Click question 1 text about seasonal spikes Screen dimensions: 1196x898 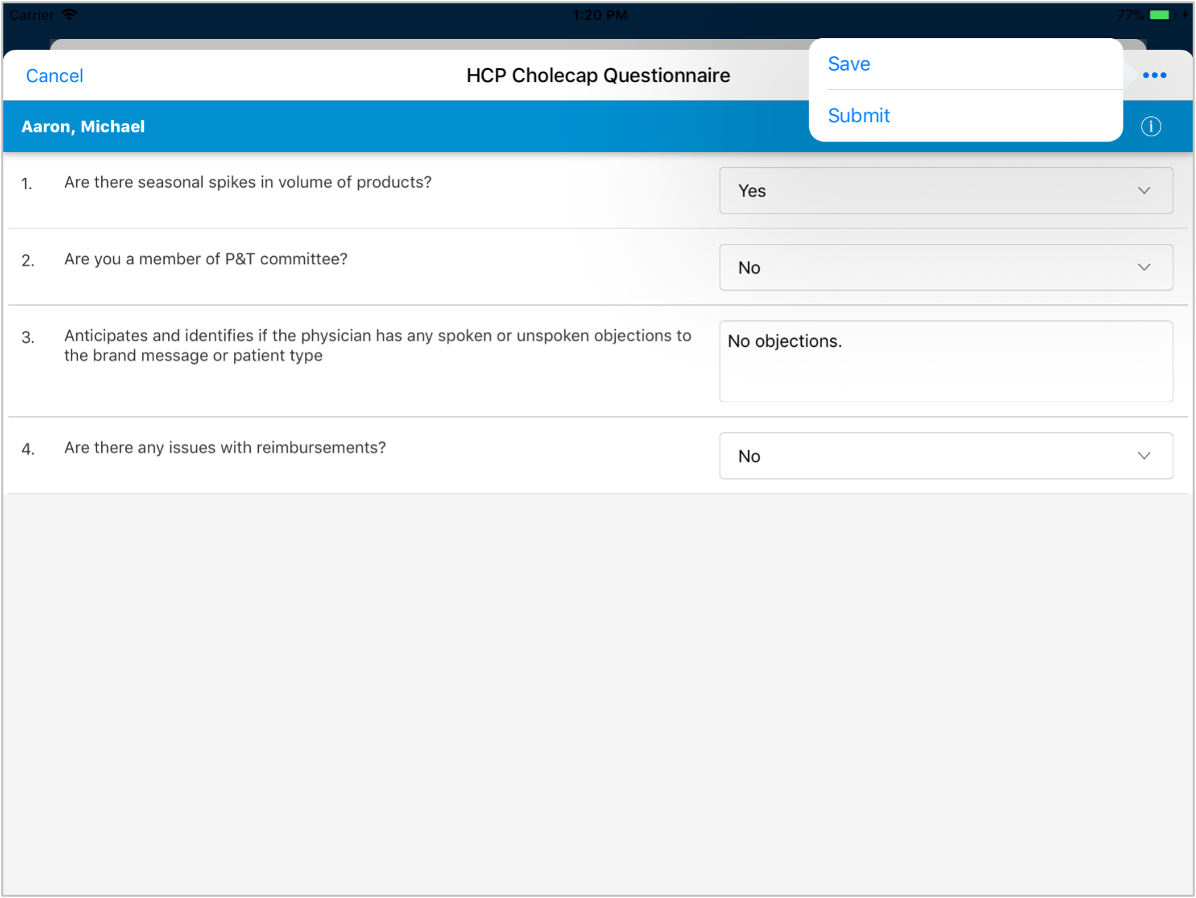pyautogui.click(x=248, y=183)
